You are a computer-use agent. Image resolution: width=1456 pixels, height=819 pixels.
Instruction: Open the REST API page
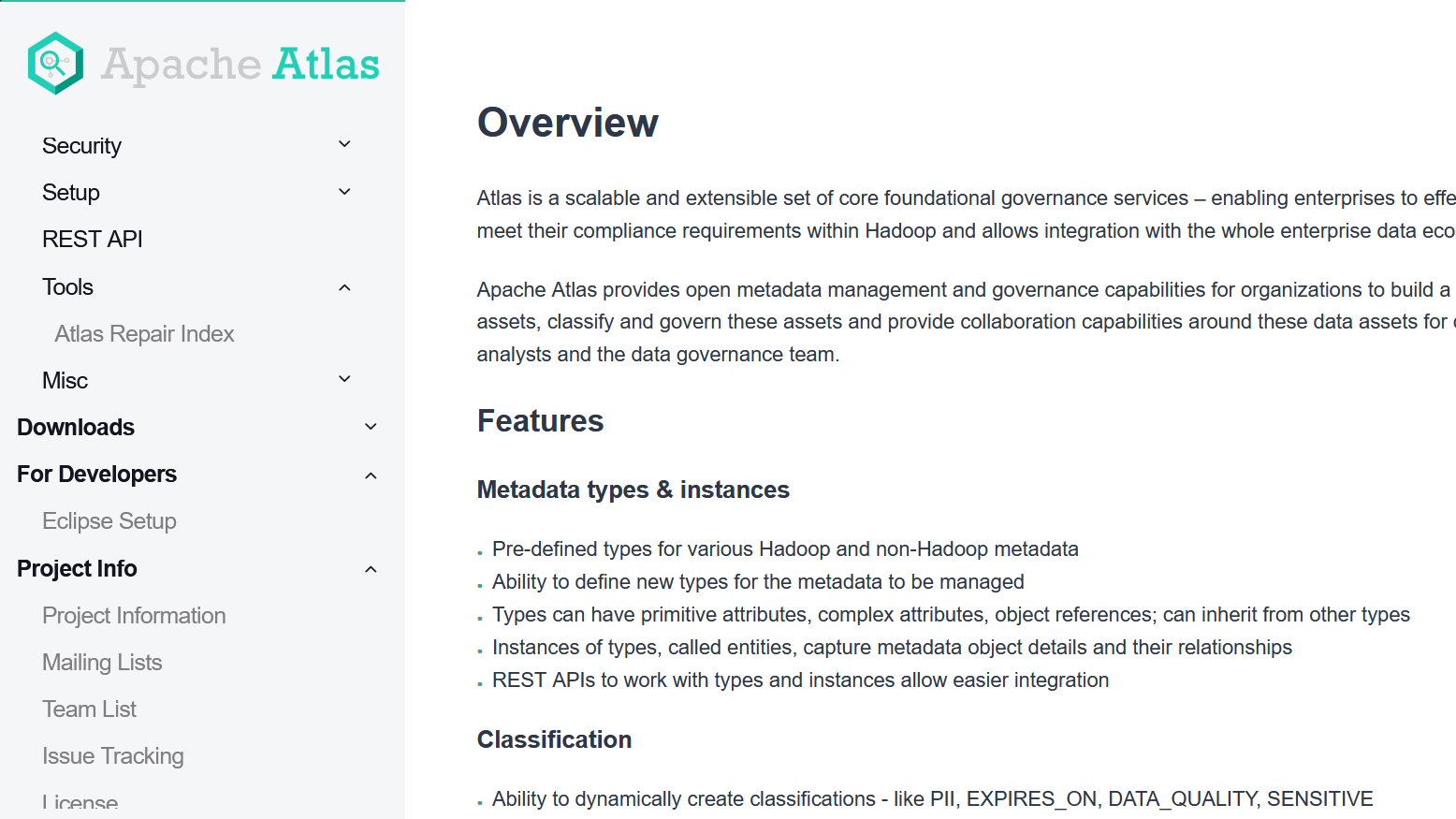[92, 239]
